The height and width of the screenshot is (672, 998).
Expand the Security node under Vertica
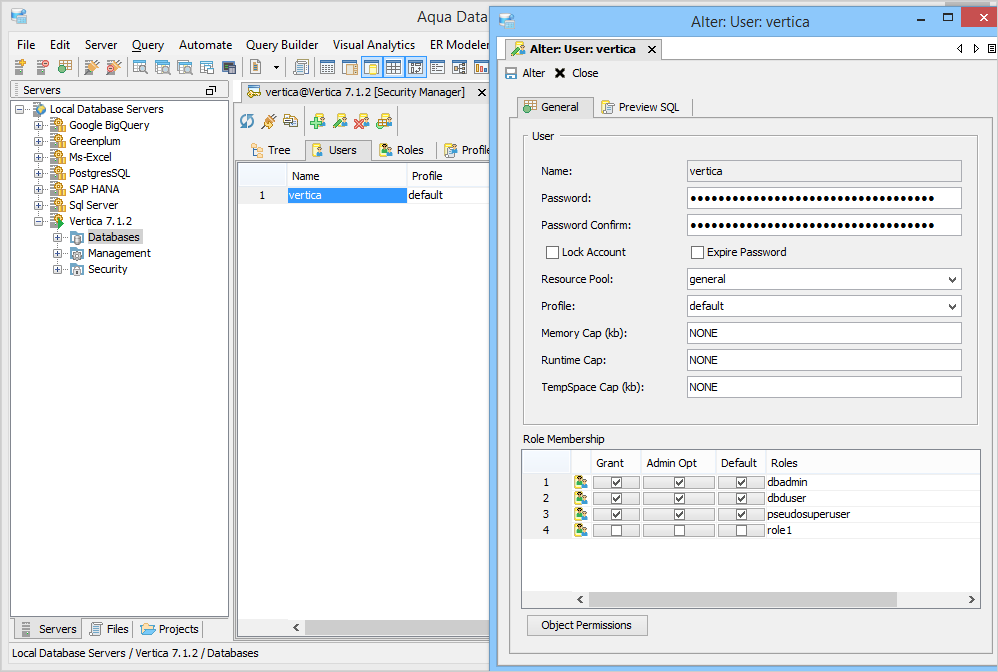click(57, 269)
